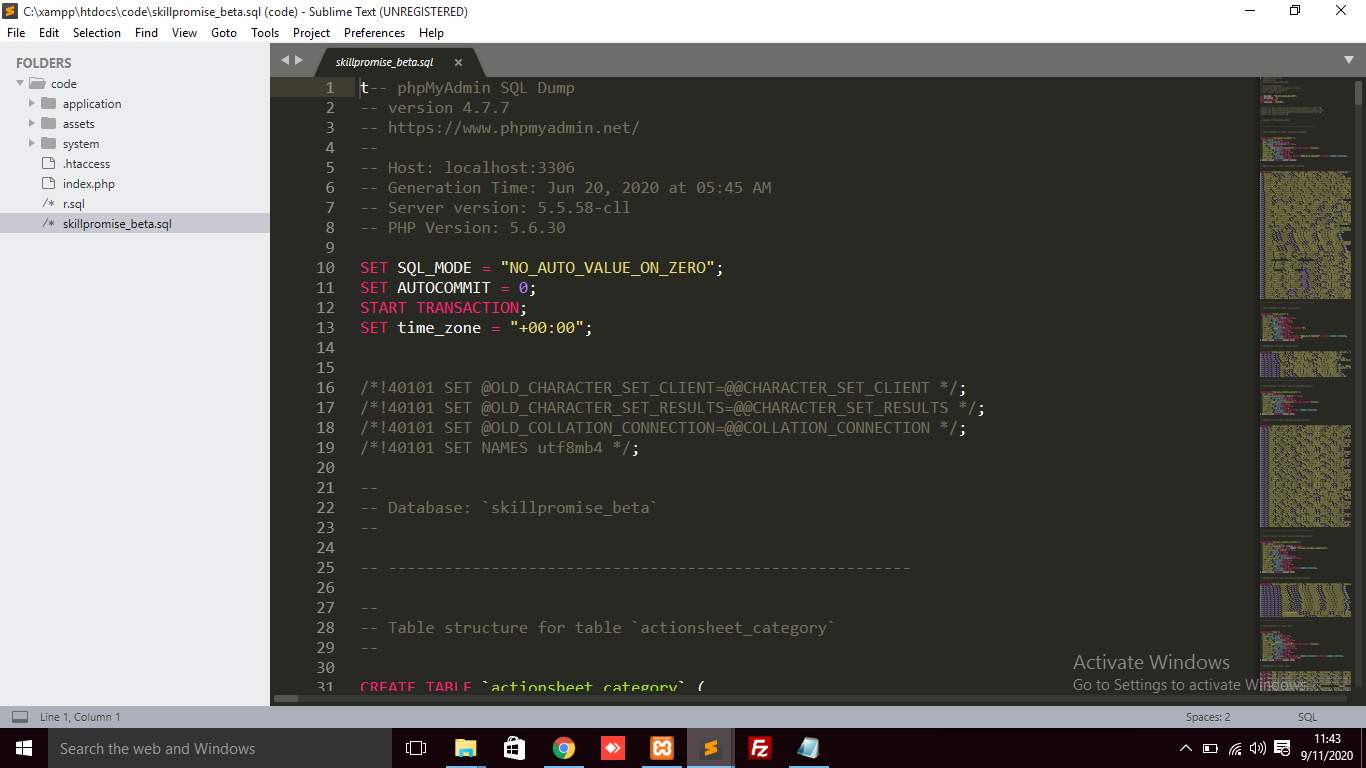
Task: Click the tab history back arrow
Action: point(285,60)
